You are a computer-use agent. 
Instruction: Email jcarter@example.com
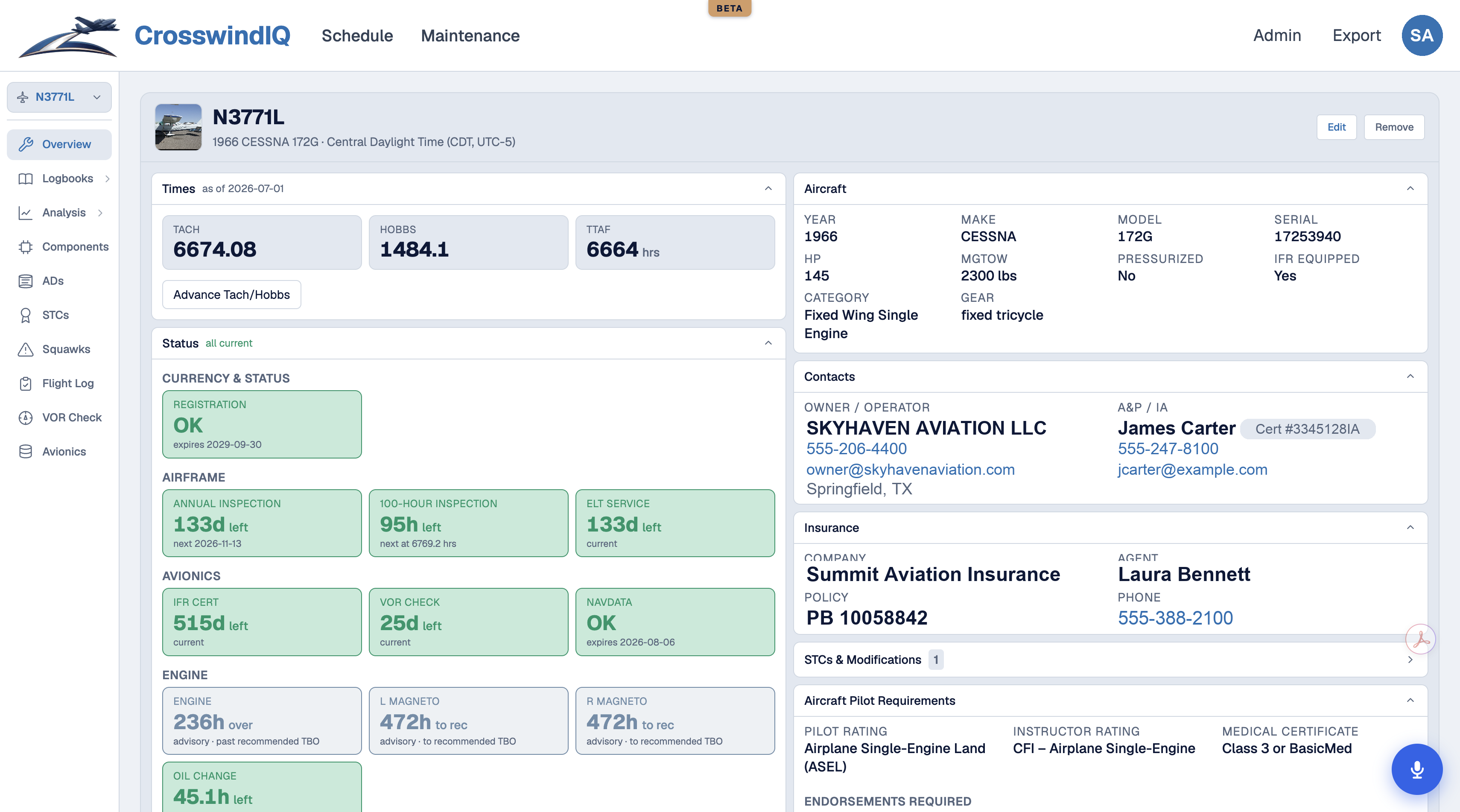pos(1192,470)
